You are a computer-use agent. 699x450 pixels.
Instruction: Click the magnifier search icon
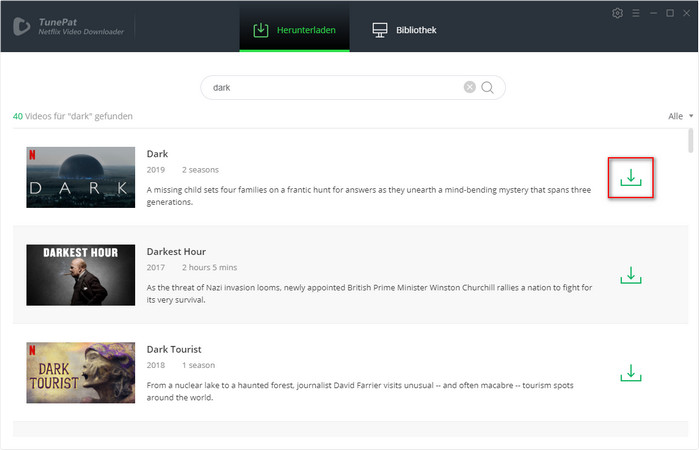click(487, 87)
